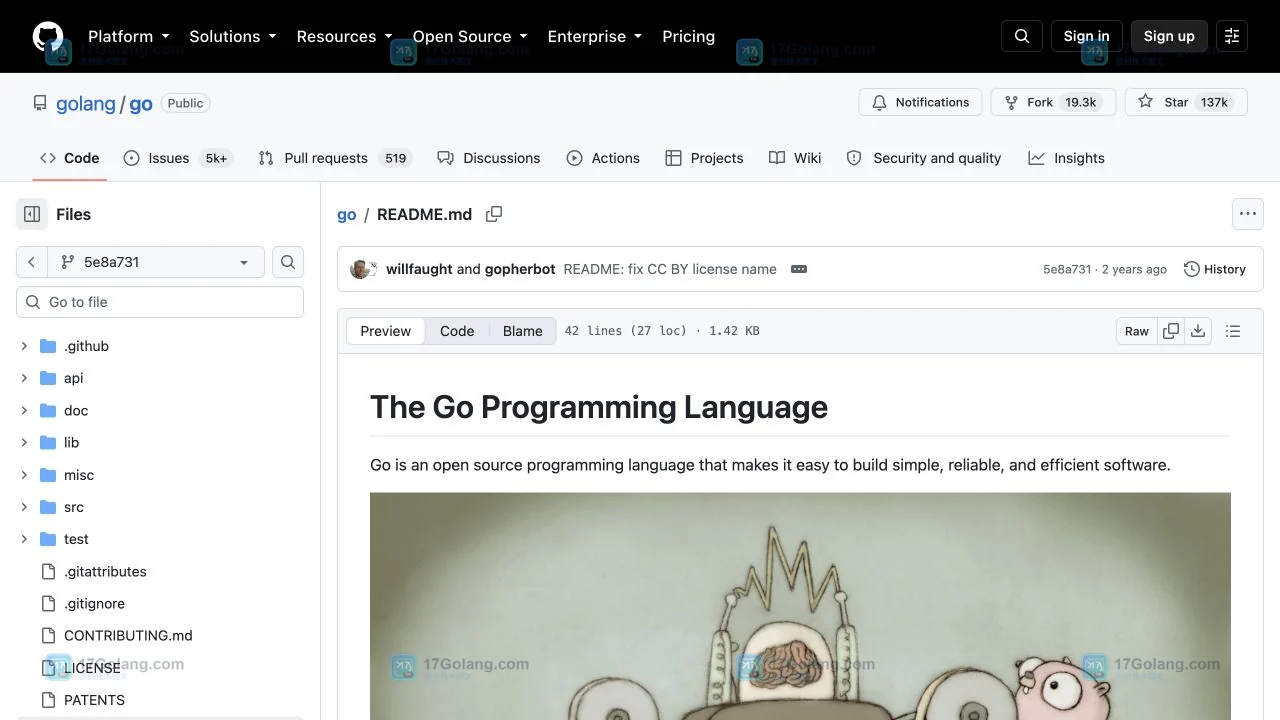Switch file view to Blame
This screenshot has height=720, width=1280.
tap(522, 331)
